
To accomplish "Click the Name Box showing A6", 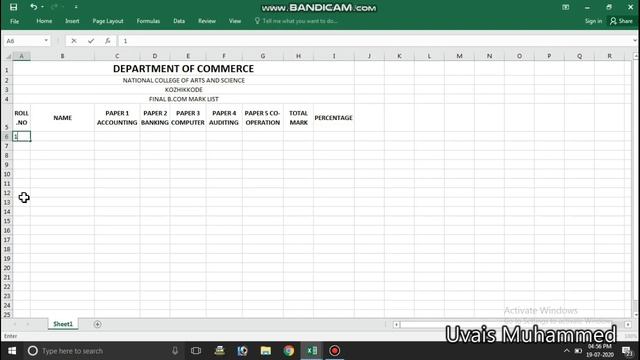I will pyautogui.click(x=23, y=41).
